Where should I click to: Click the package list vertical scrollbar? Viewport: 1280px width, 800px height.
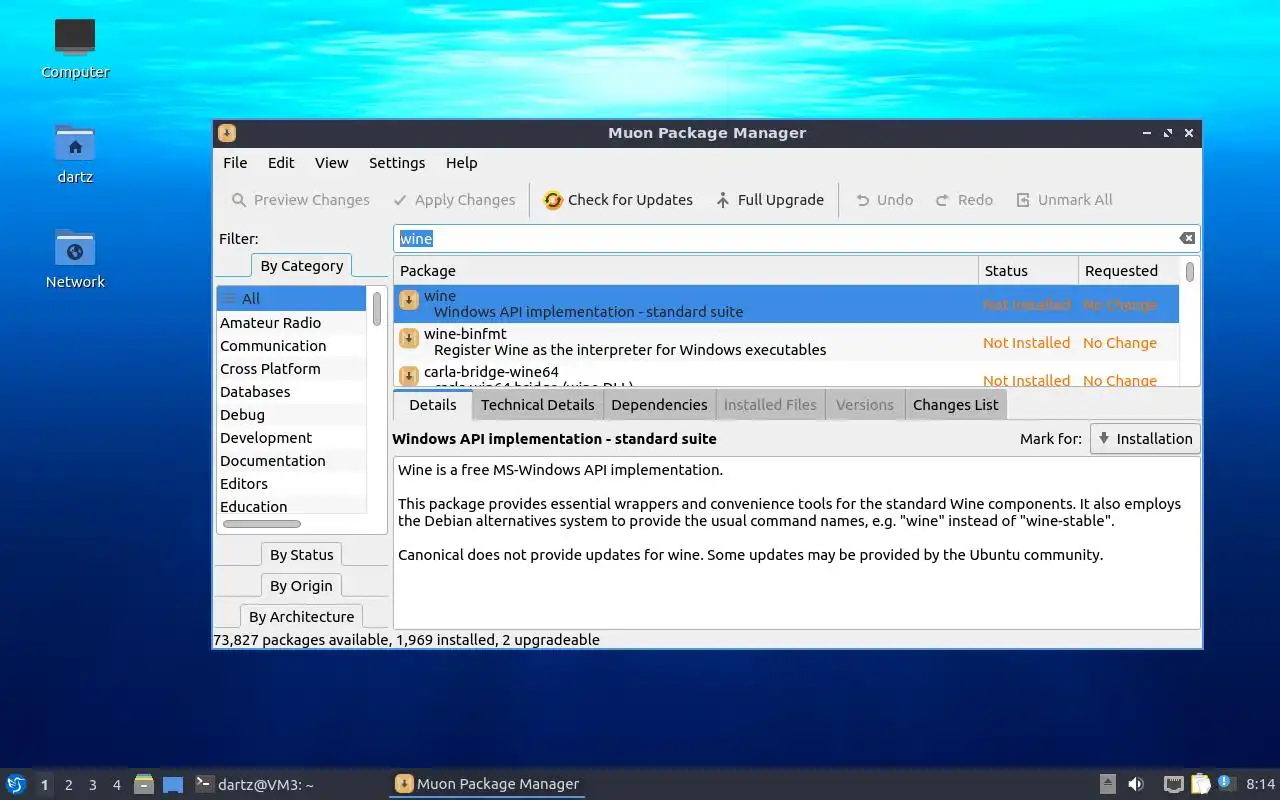pos(1190,271)
